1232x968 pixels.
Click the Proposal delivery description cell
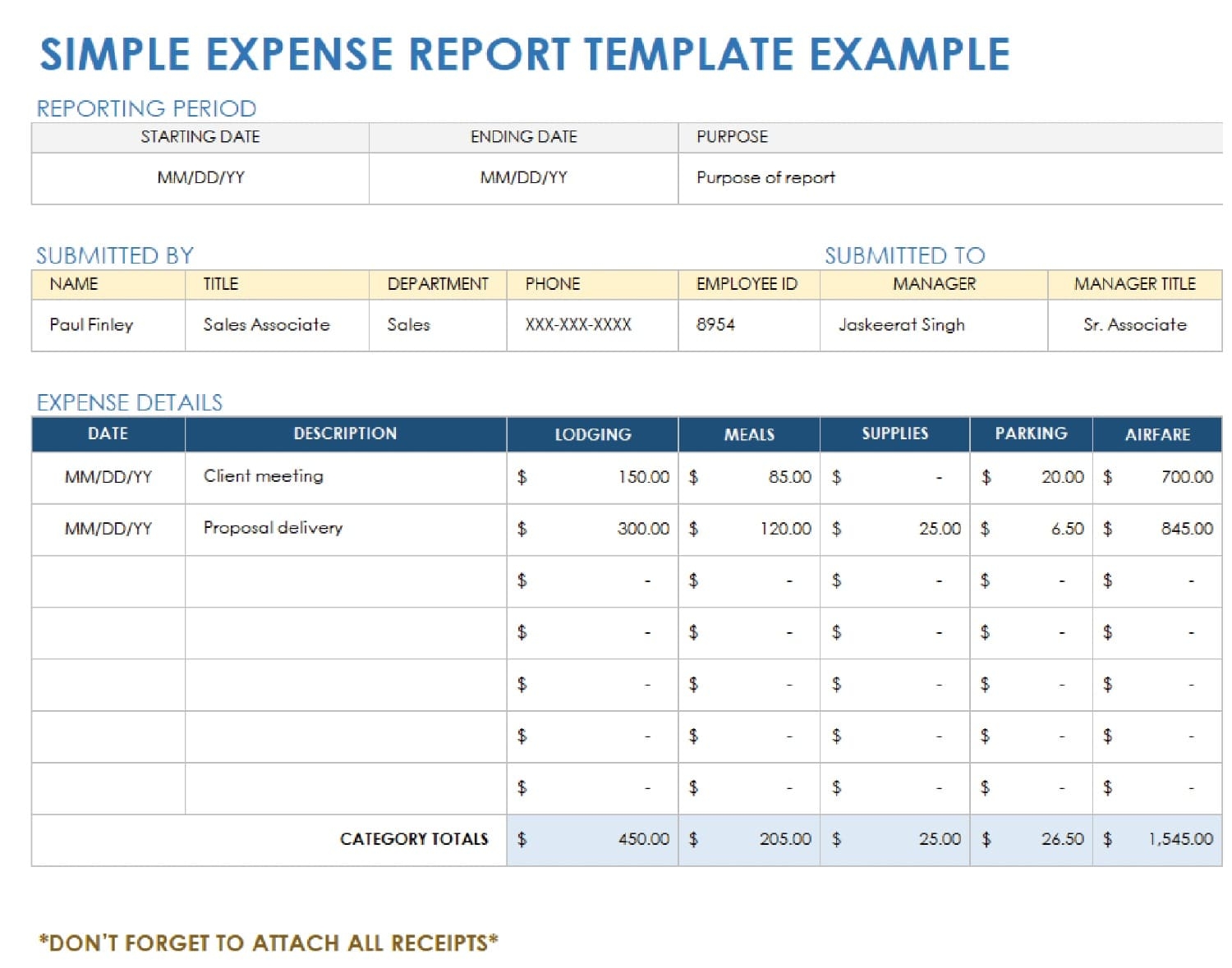click(273, 529)
